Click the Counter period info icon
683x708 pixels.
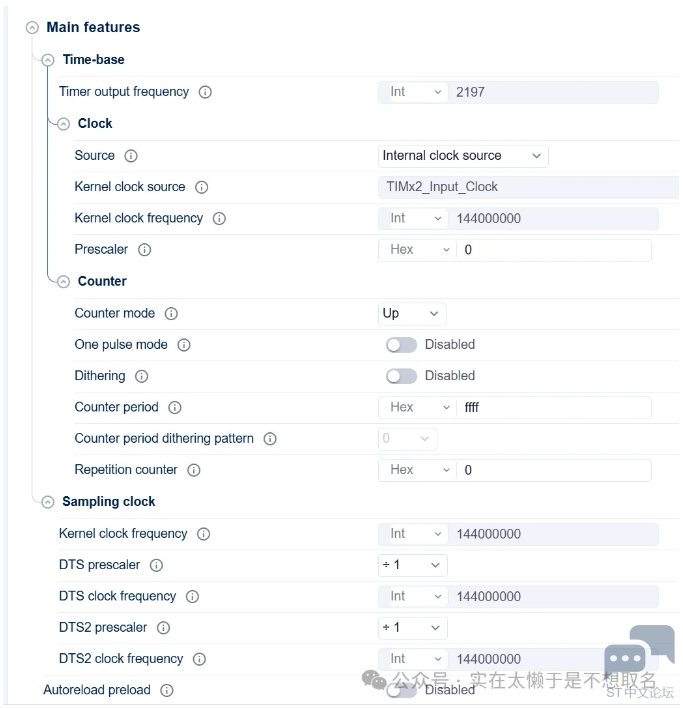(175, 408)
